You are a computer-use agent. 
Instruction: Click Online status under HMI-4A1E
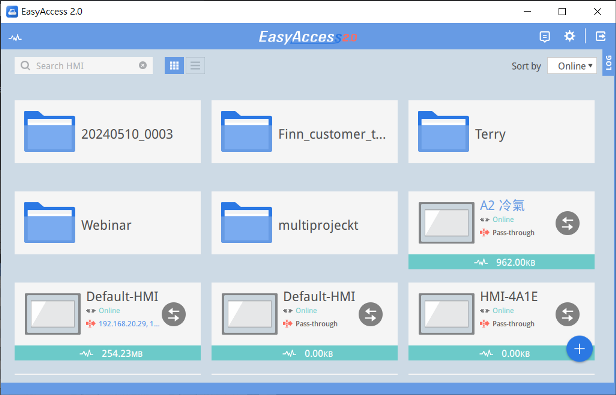click(503, 310)
